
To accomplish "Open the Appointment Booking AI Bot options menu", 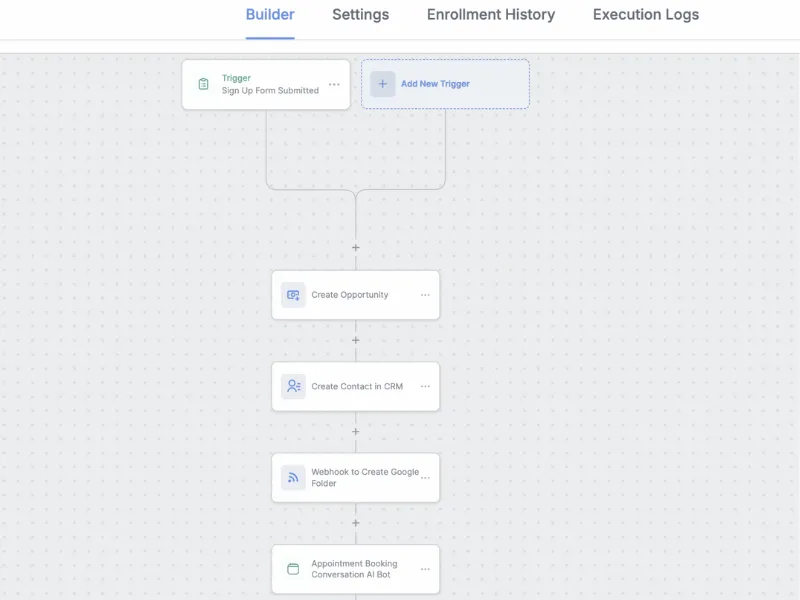I will [425, 569].
